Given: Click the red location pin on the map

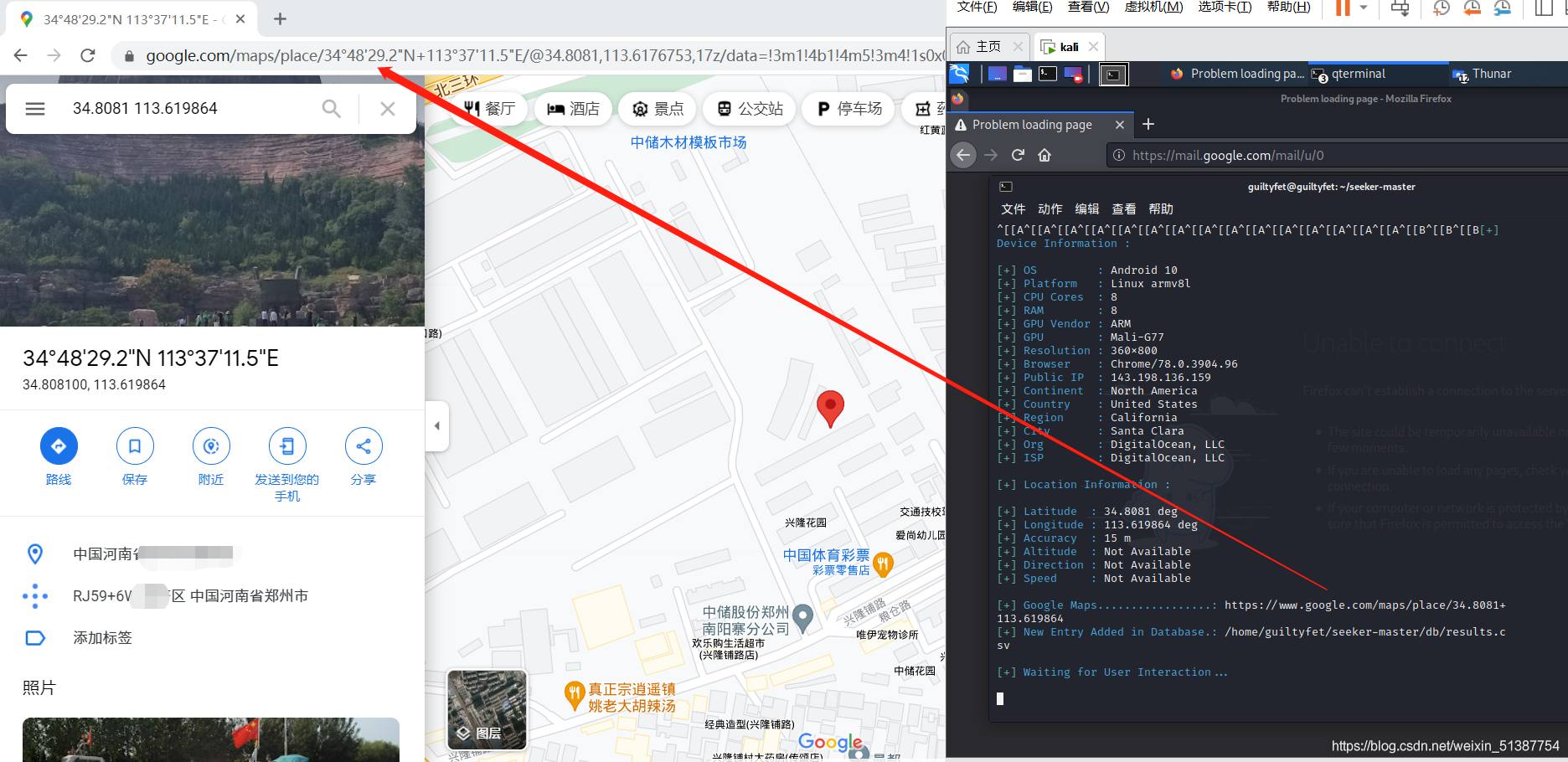Looking at the screenshot, I should coord(830,409).
